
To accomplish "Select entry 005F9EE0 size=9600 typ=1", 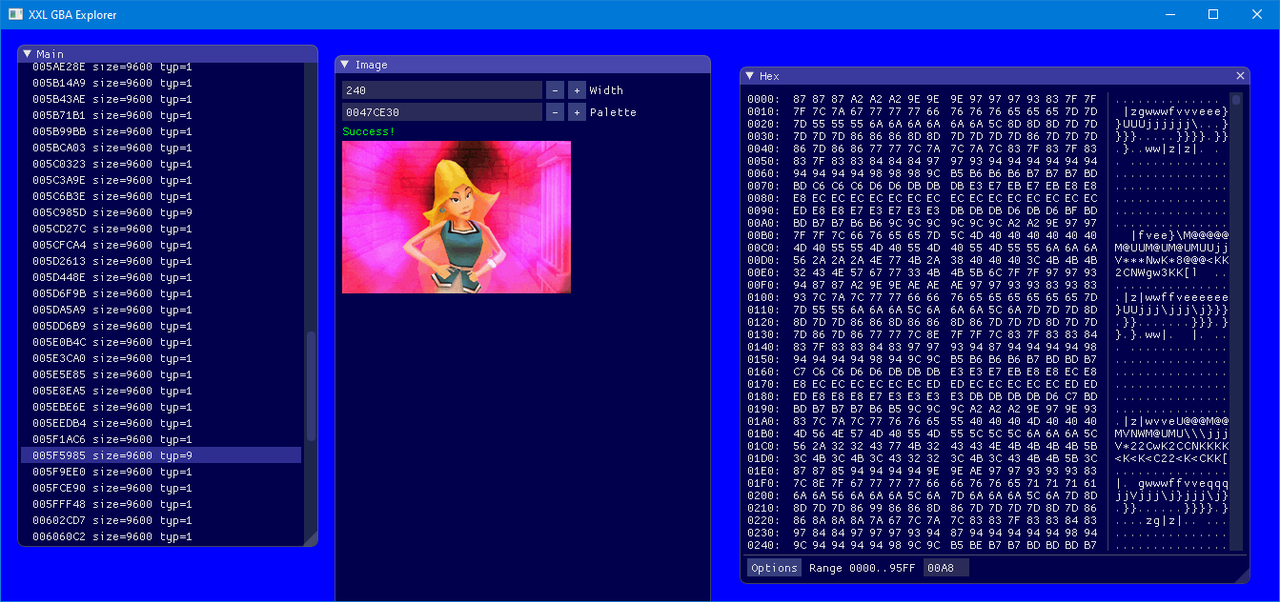I will [161, 471].
